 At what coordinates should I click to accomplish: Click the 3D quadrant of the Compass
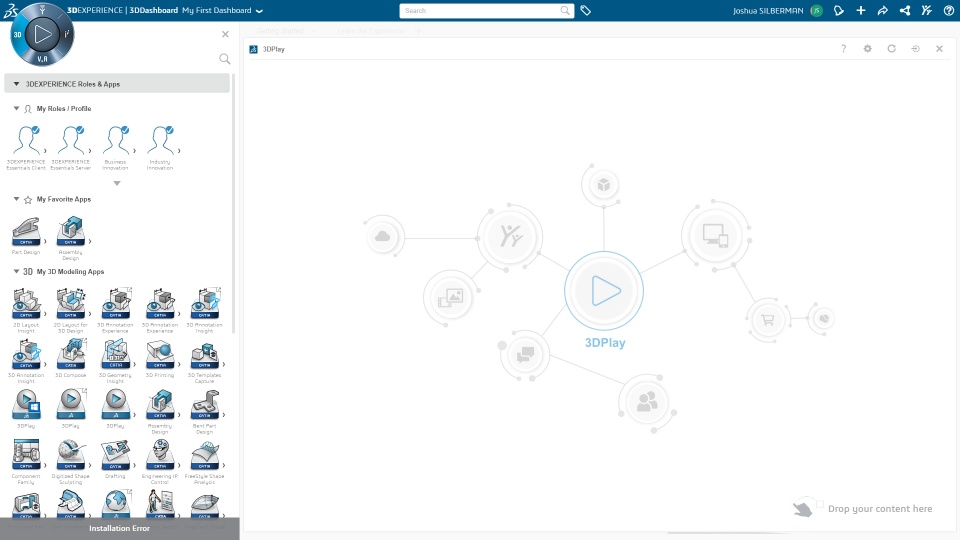(x=18, y=34)
